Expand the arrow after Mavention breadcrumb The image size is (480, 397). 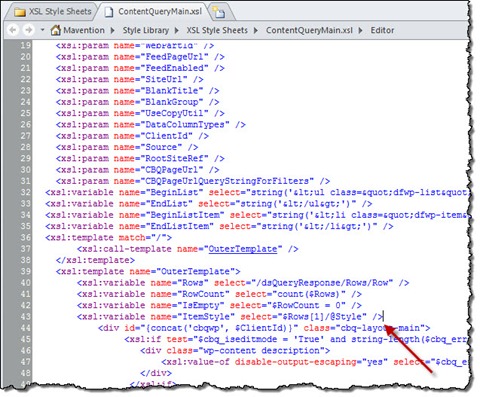click(x=112, y=30)
